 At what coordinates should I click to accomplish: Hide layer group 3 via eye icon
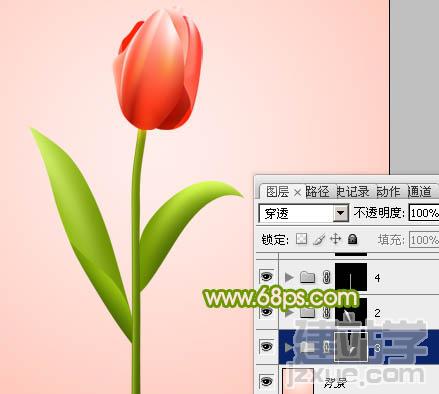coord(267,346)
